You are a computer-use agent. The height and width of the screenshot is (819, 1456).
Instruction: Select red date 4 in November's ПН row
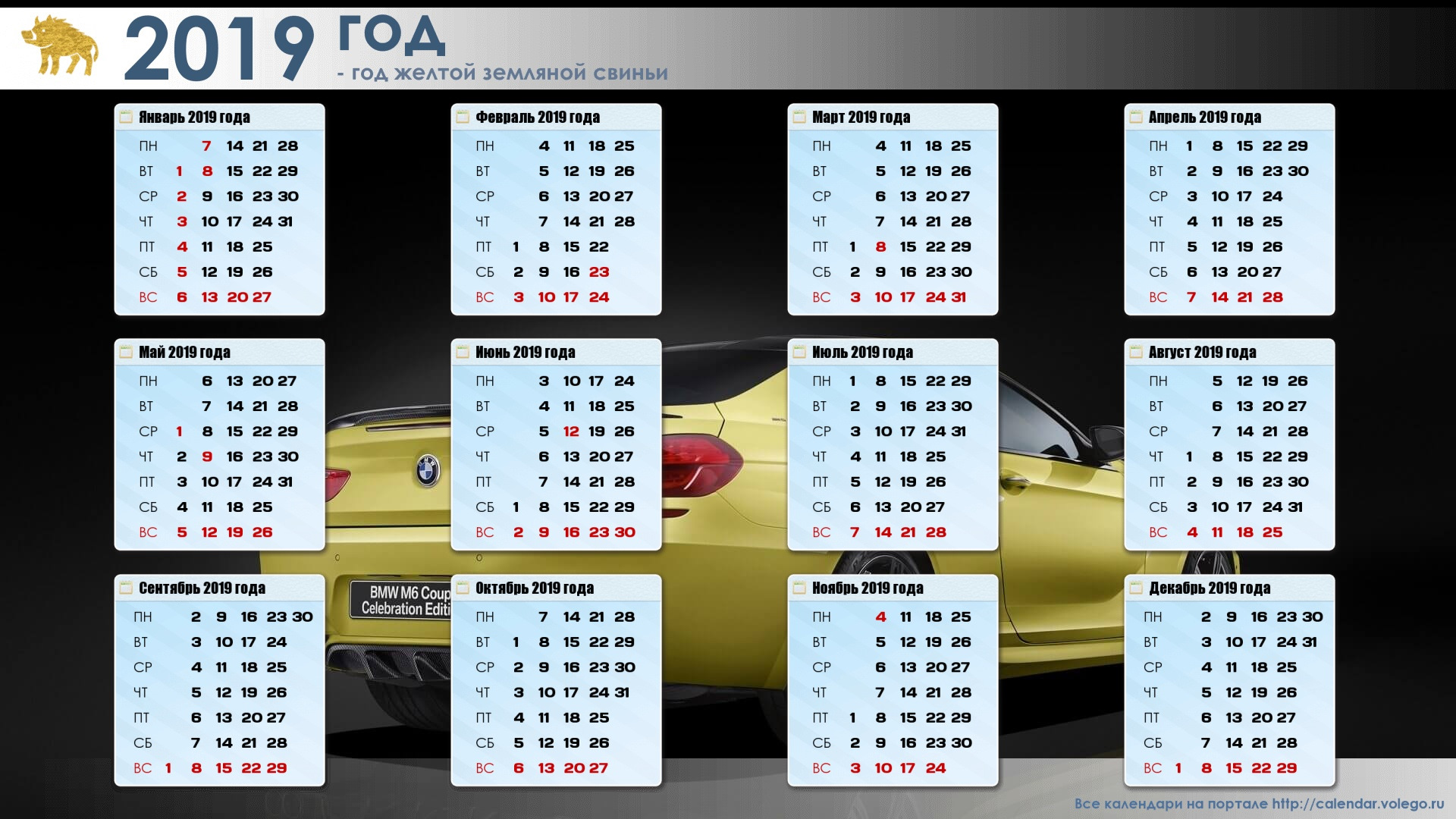pos(880,617)
